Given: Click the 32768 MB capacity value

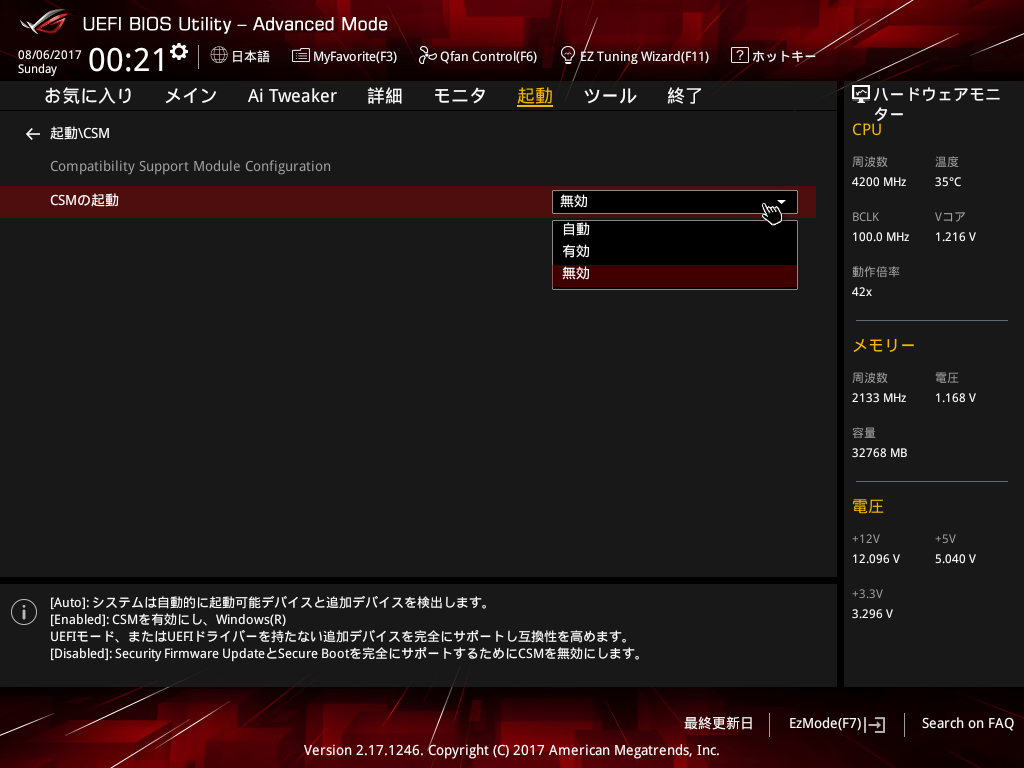Looking at the screenshot, I should pos(879,453).
